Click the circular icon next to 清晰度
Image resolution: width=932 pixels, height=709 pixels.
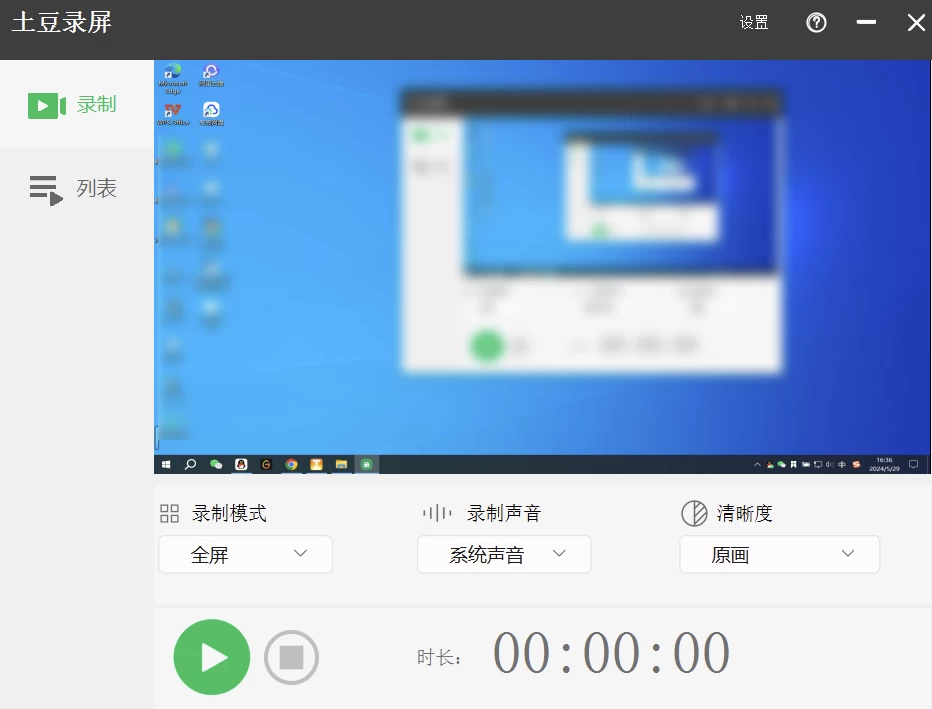click(694, 514)
